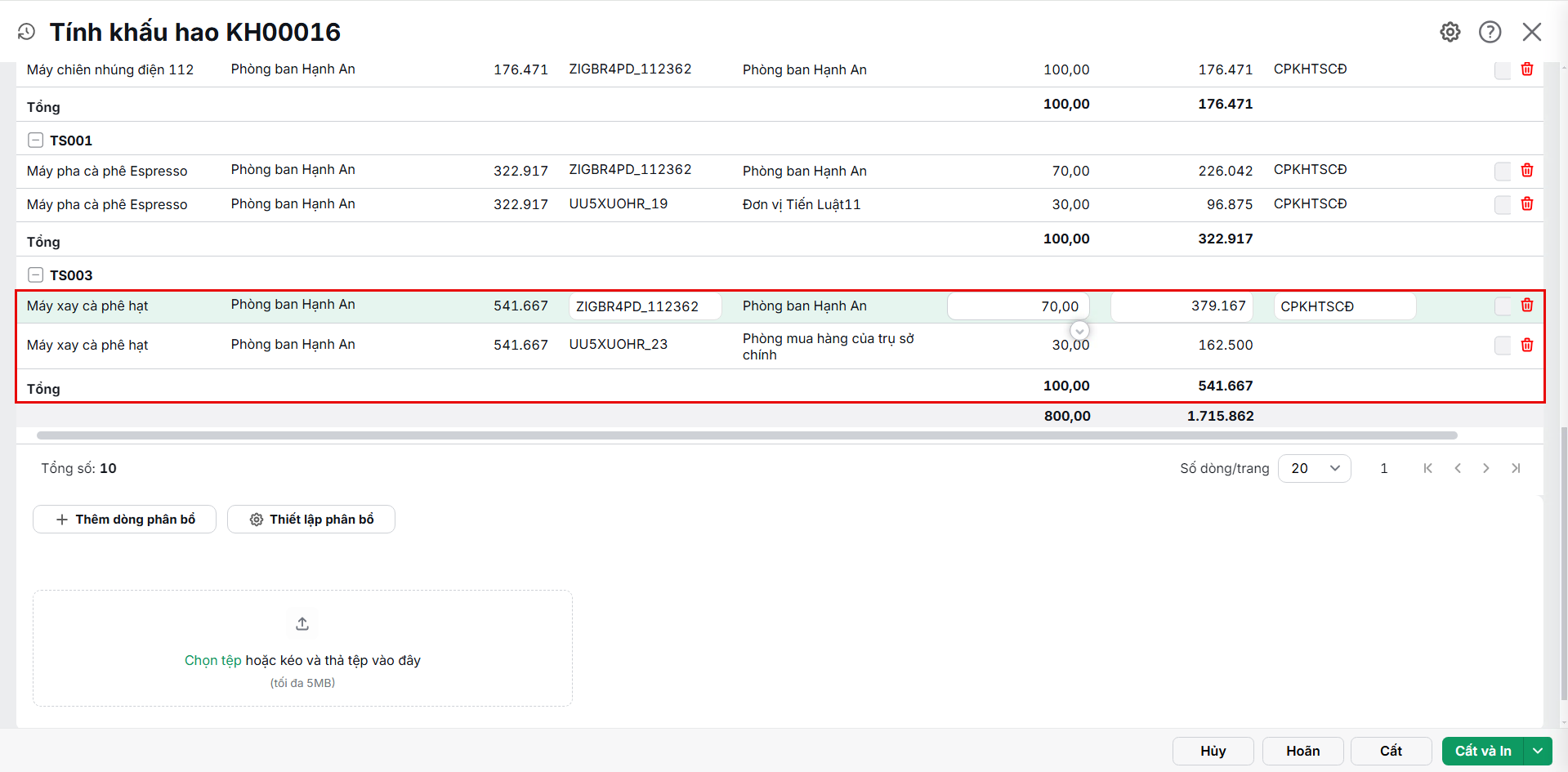Viewport: 1568px width, 772px height.
Task: Delete Máy xay cà phê hạt UU5XUOHR_23 row
Action: pos(1527,346)
